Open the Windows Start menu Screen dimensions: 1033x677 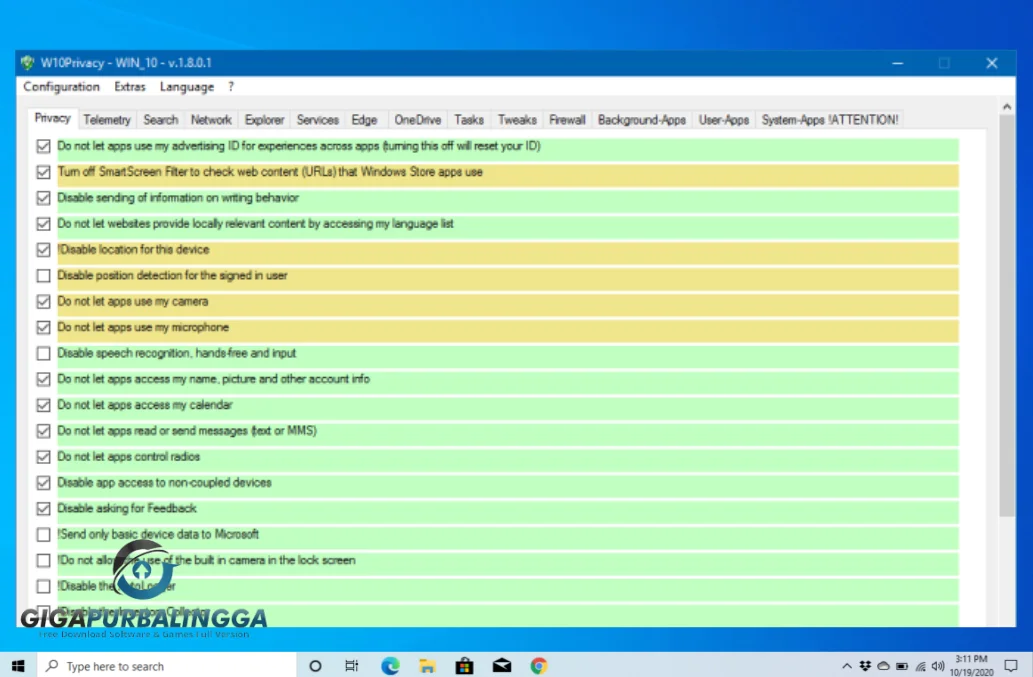point(18,666)
